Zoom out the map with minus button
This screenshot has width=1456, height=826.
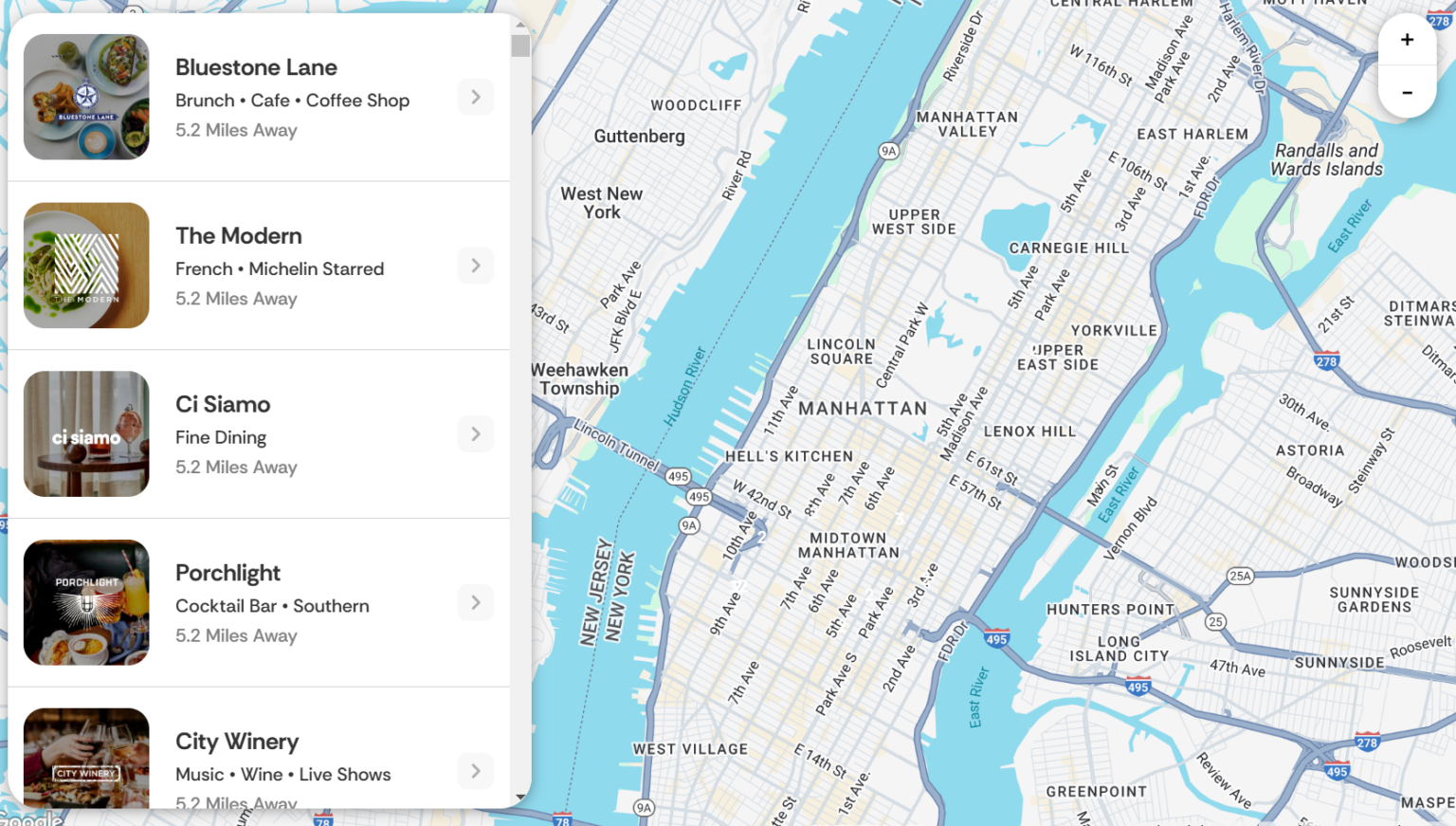(x=1407, y=93)
